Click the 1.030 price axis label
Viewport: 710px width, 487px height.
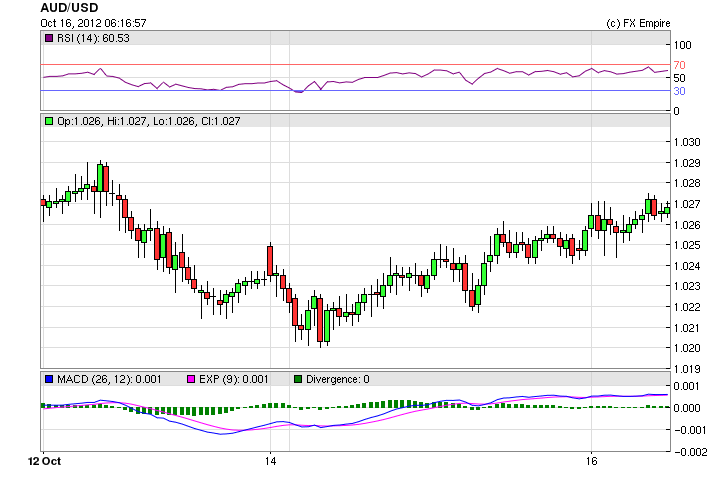pos(687,142)
